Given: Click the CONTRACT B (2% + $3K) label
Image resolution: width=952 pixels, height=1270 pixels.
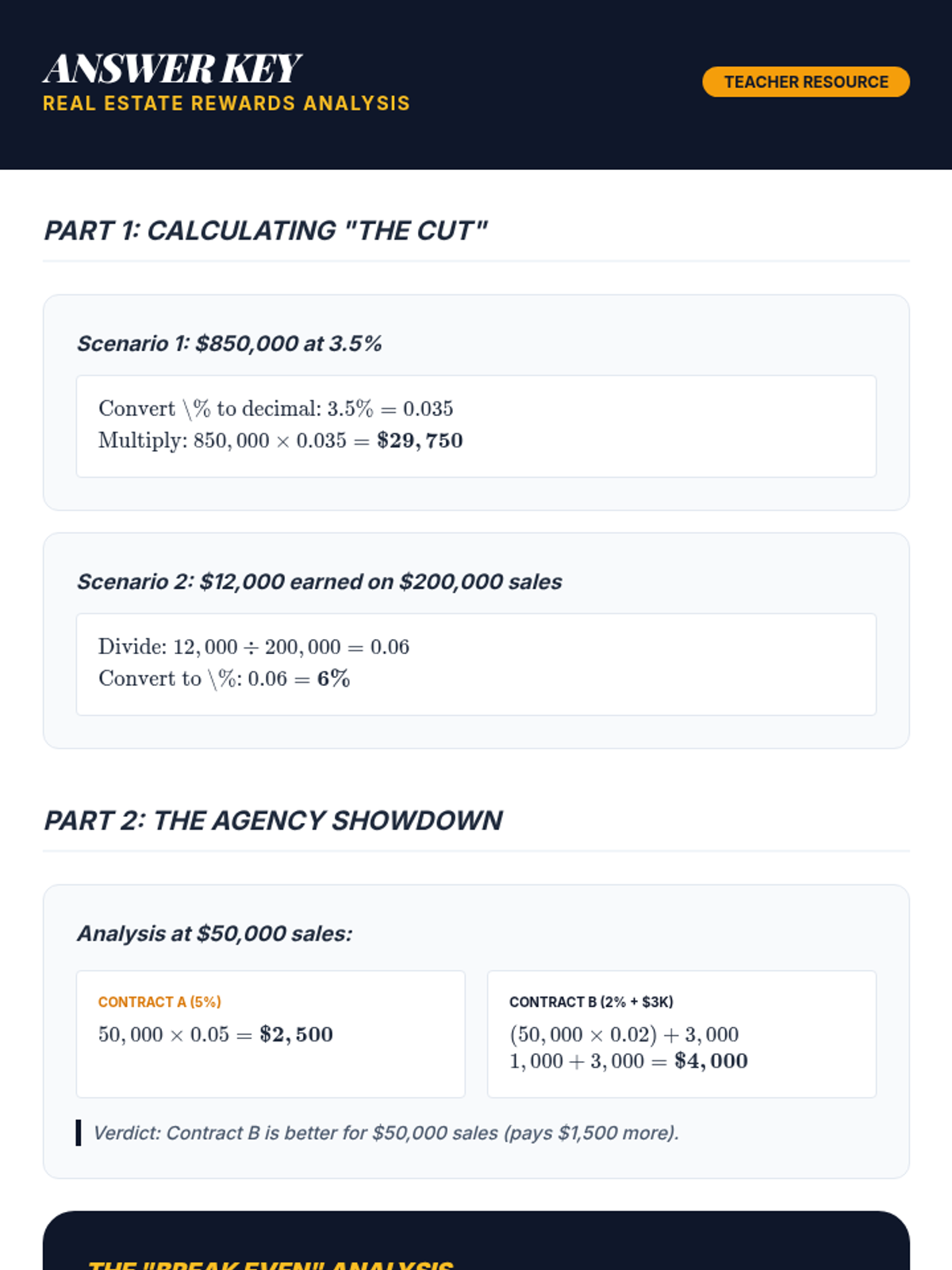Looking at the screenshot, I should (591, 1002).
